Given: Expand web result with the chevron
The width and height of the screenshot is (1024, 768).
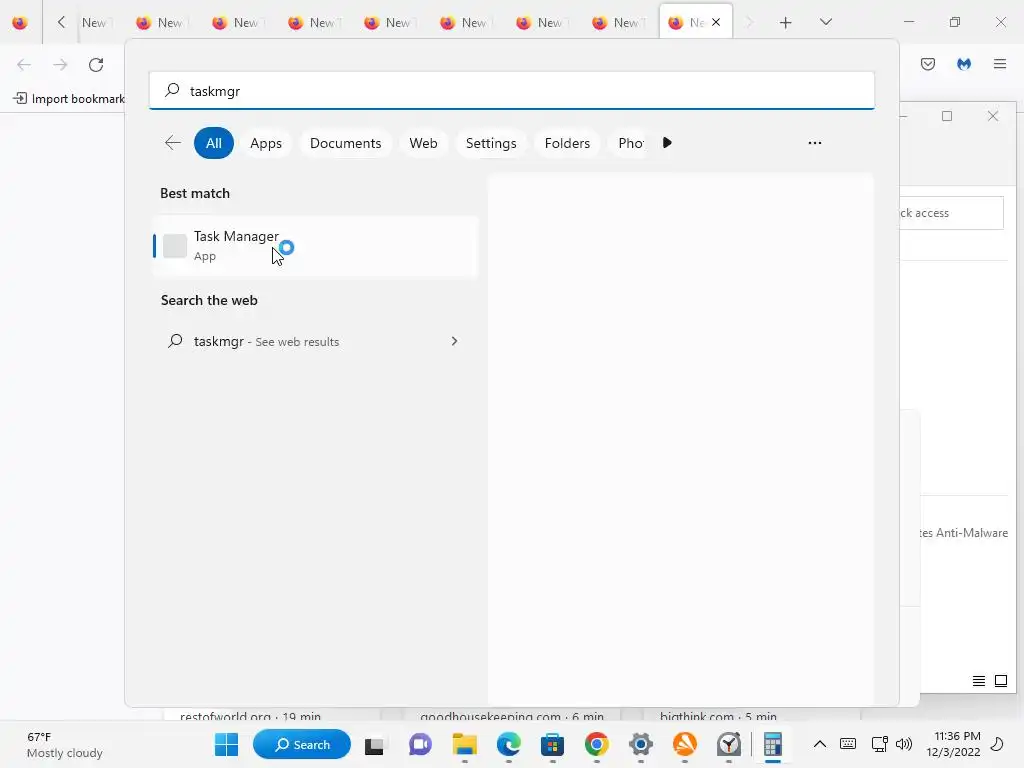Looking at the screenshot, I should 454,341.
